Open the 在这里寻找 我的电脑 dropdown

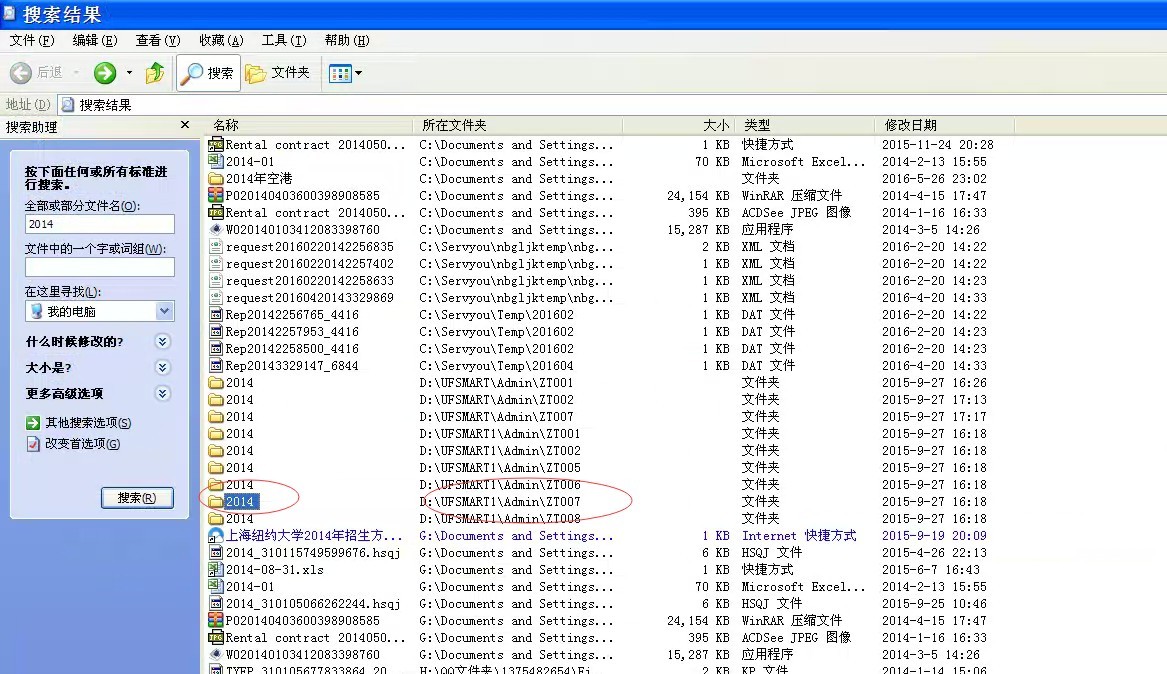coord(165,312)
